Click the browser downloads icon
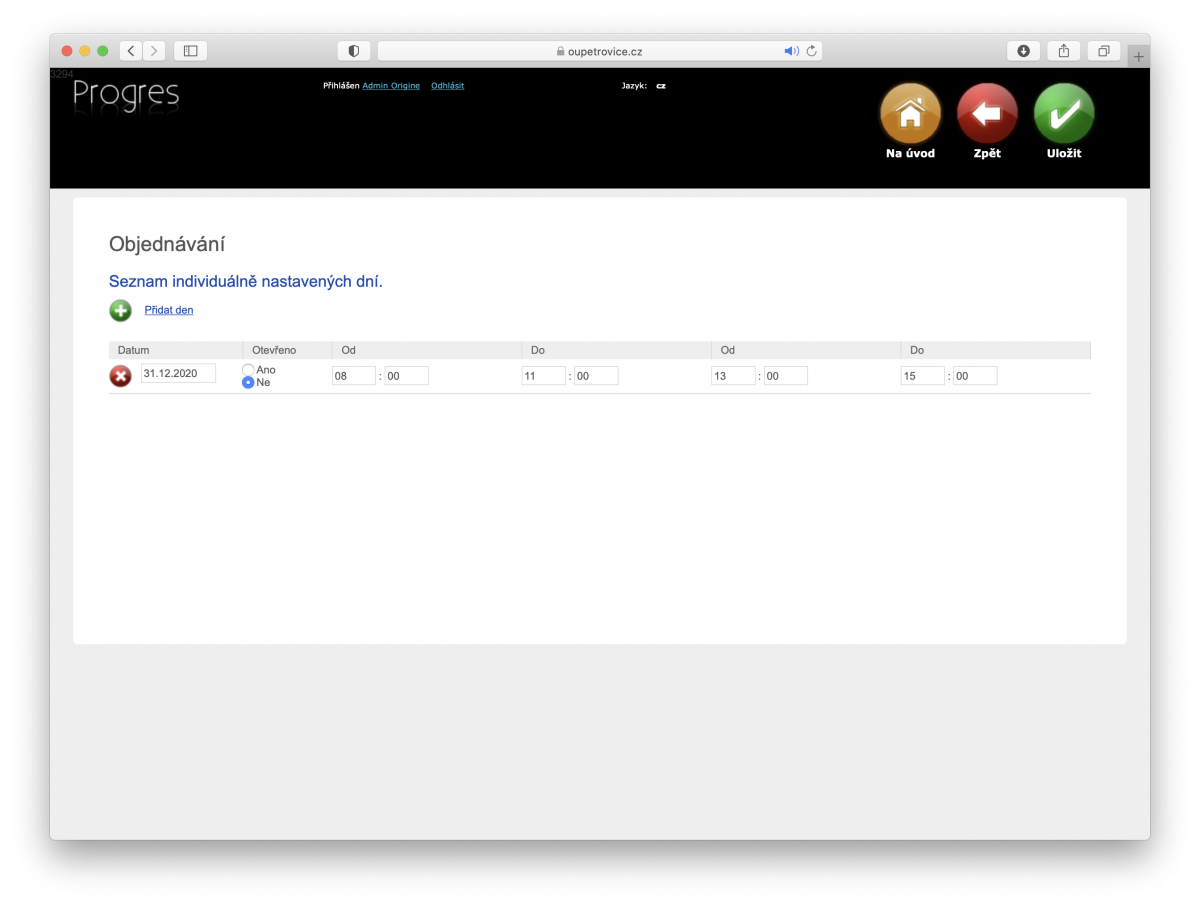 coord(1022,50)
